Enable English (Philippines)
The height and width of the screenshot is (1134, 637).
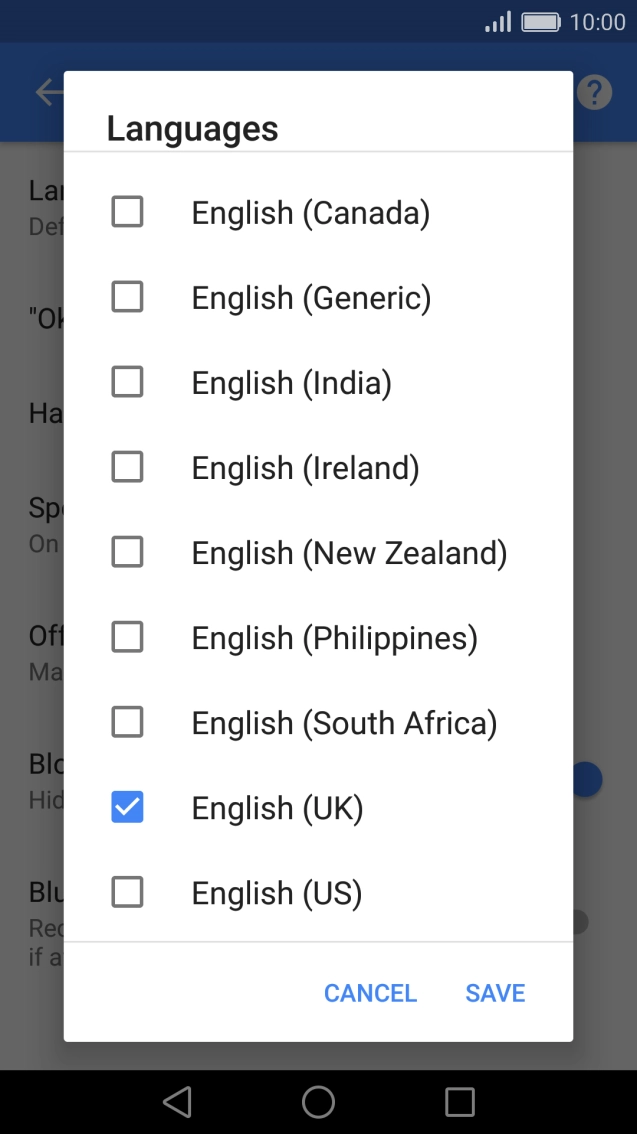tap(127, 636)
